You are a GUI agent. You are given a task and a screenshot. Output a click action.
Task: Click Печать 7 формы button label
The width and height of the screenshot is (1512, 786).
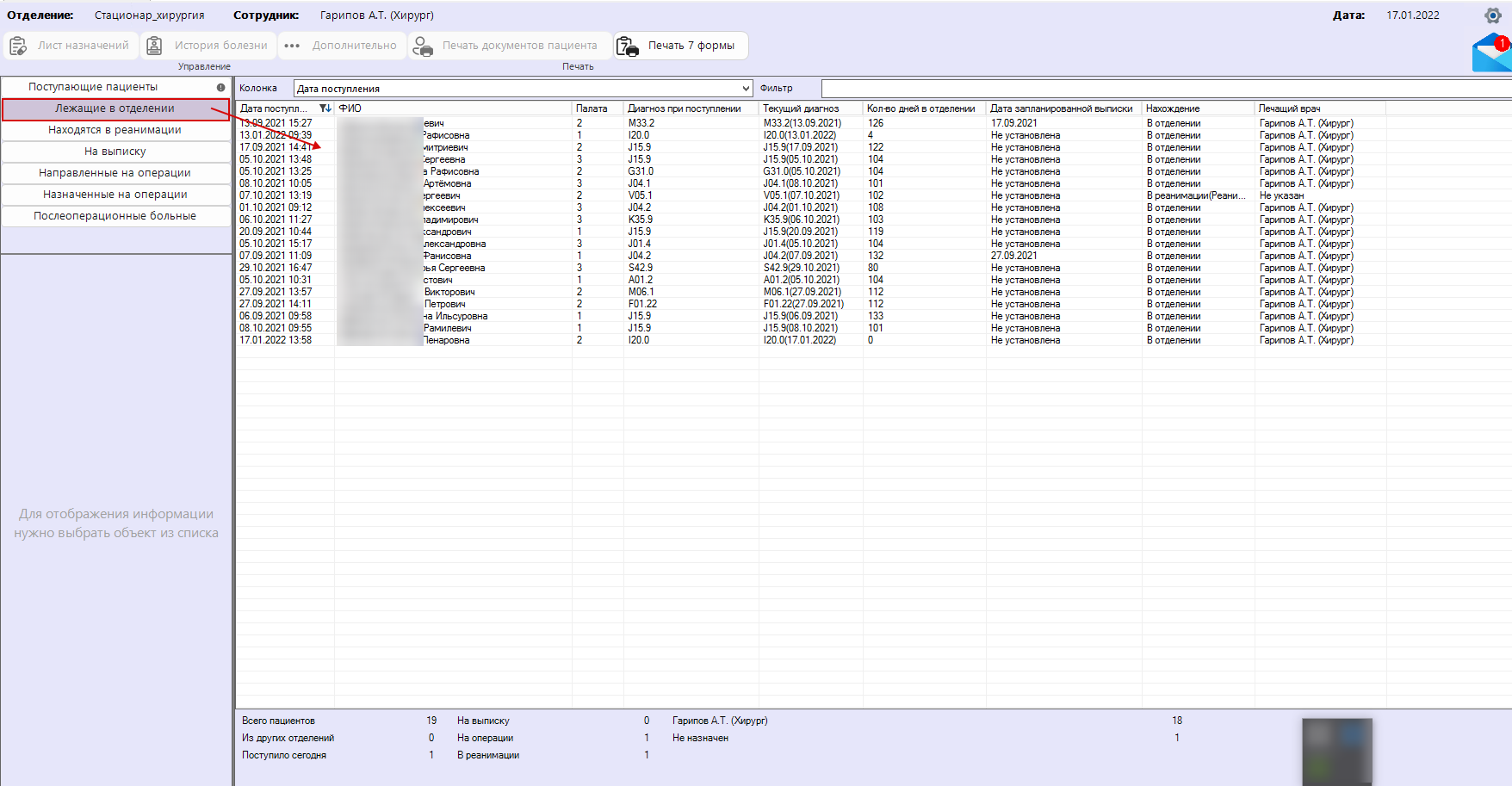pyautogui.click(x=691, y=46)
